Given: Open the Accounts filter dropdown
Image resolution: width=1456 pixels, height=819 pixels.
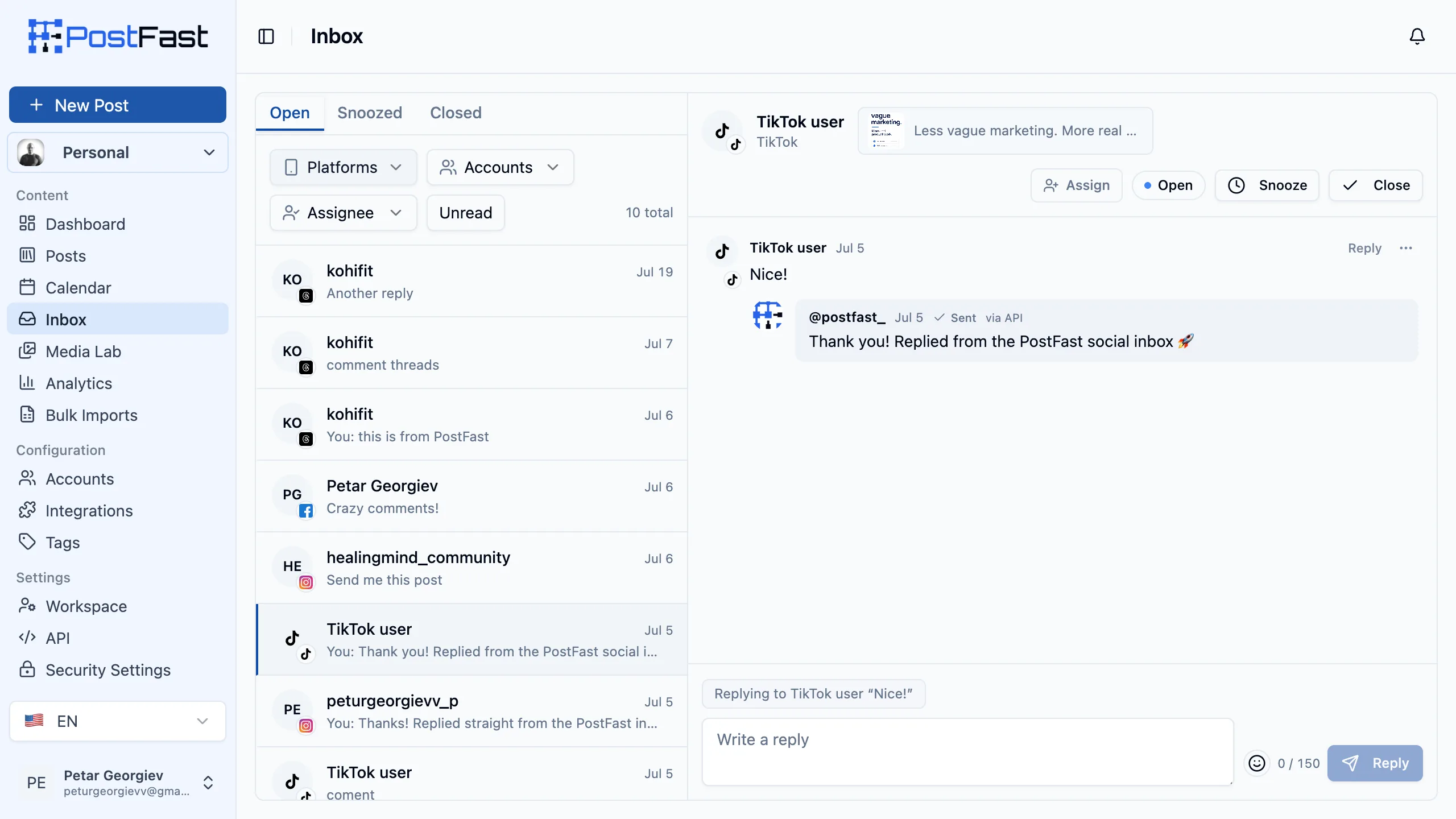Looking at the screenshot, I should click(x=500, y=167).
